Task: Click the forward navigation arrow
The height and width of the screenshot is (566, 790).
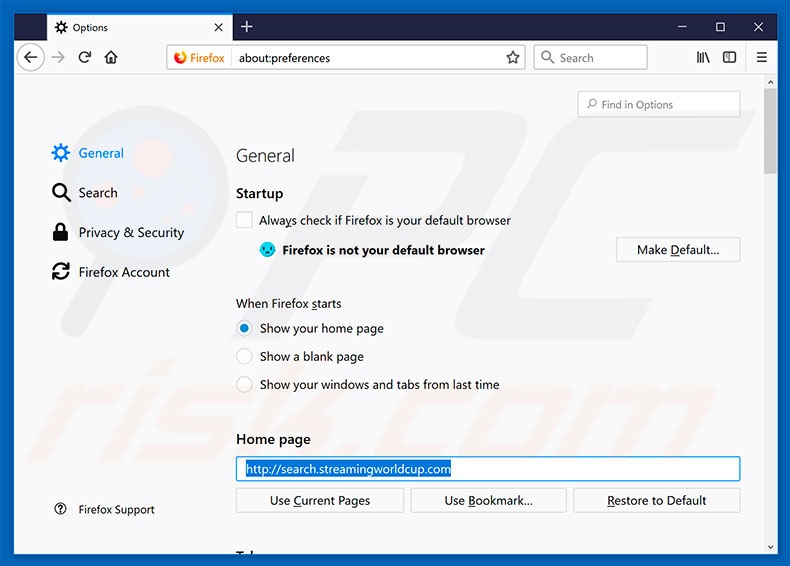Action: coord(58,57)
